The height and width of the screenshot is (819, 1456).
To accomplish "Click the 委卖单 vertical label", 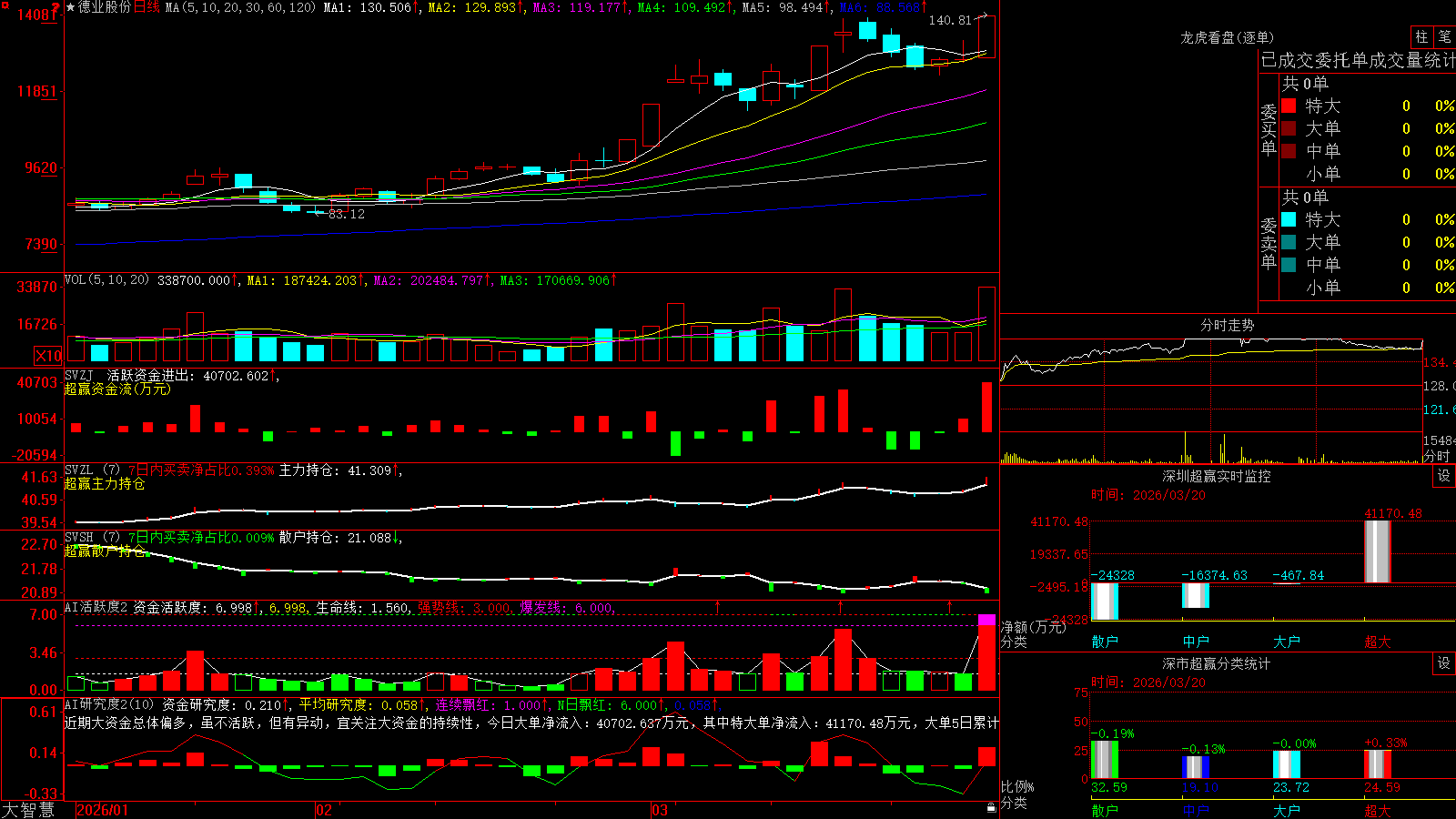I will coord(1269,244).
